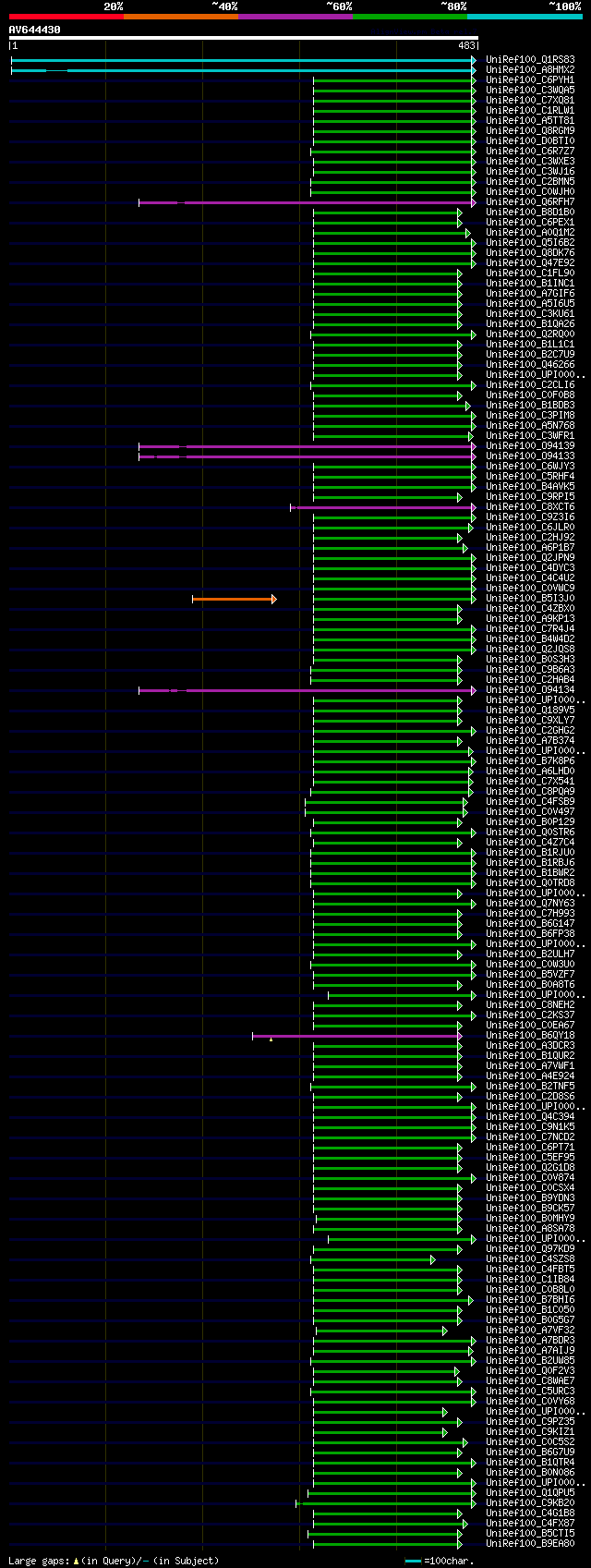
Task: Click the UniRef100_C6JLR0 label
Action: pos(530,528)
